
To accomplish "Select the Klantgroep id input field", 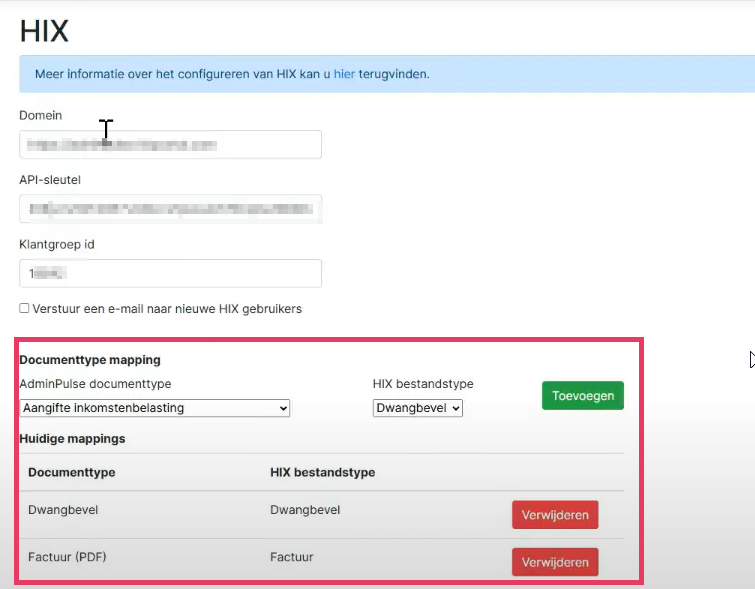I will [170, 274].
